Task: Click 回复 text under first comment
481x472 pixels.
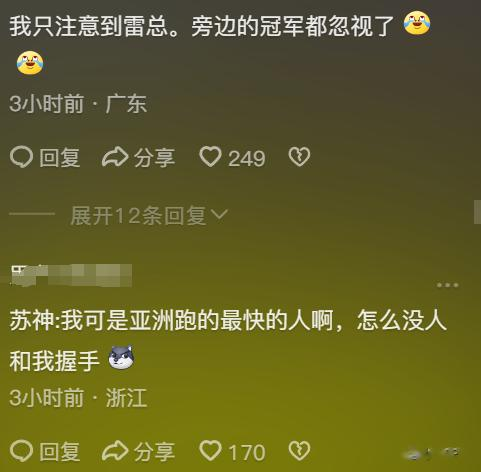Action: (60, 158)
